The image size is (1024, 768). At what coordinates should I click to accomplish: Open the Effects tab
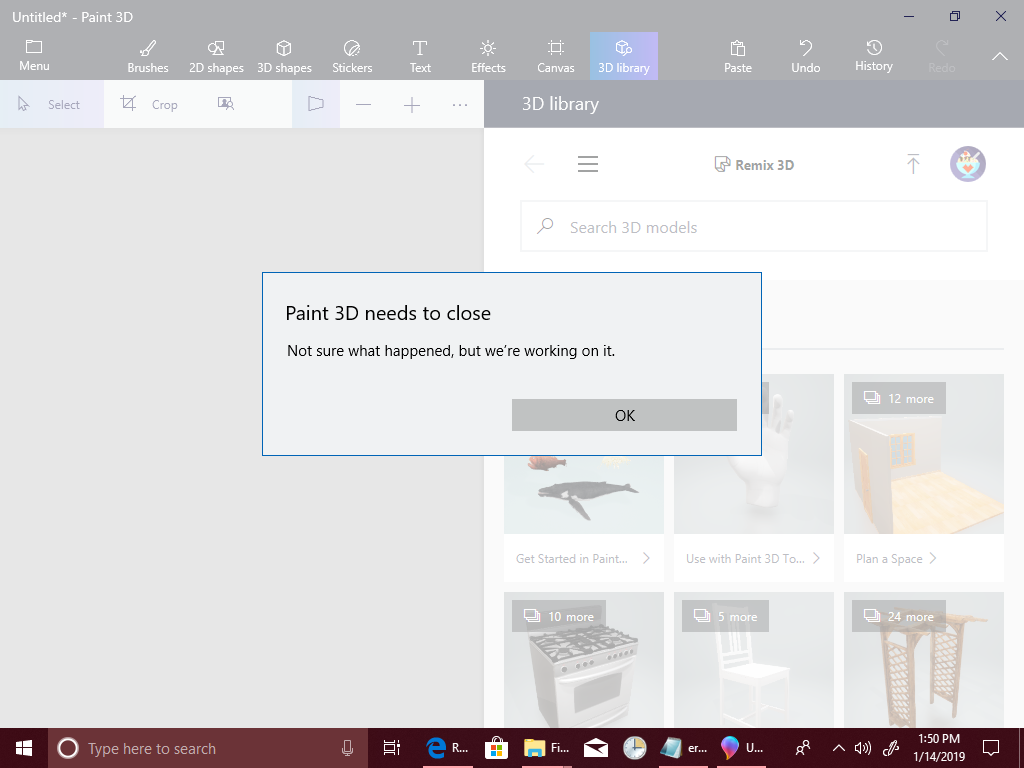[x=488, y=56]
